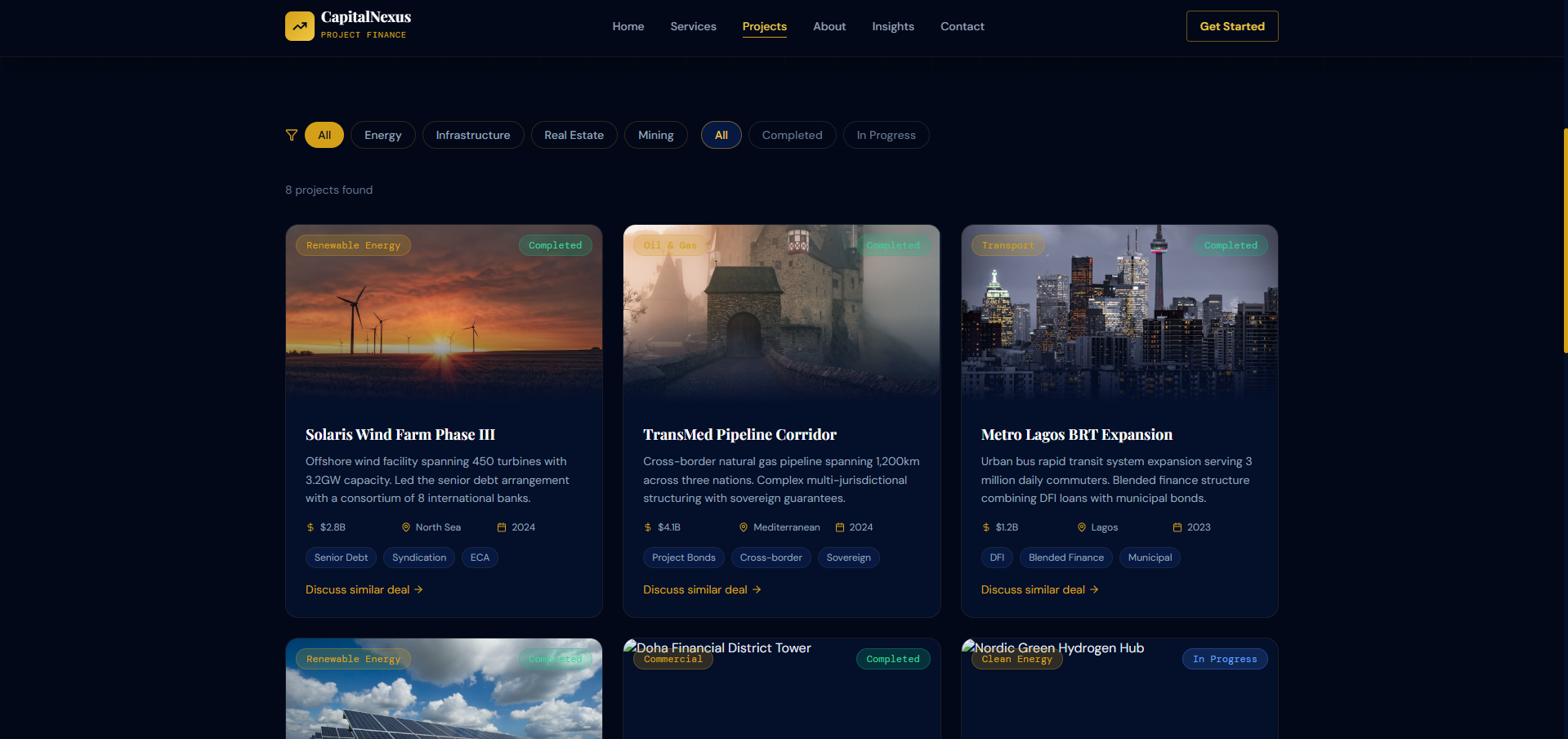Click the arrow icon on Metro Lagos discuss link
1568x739 pixels.
[1093, 589]
